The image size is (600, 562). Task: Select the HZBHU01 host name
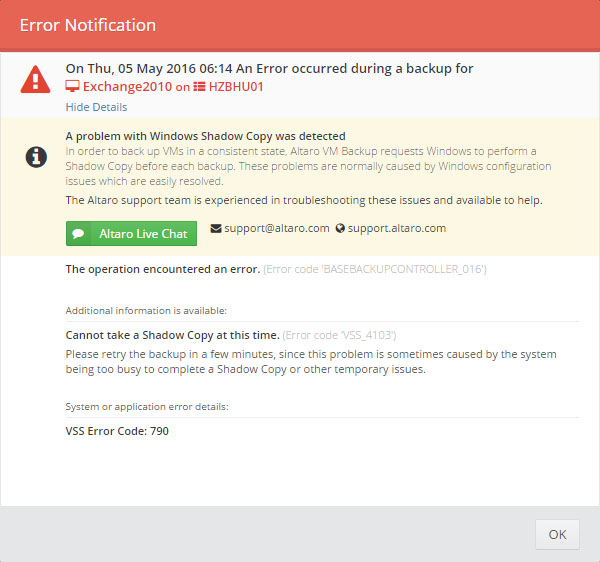tap(236, 87)
